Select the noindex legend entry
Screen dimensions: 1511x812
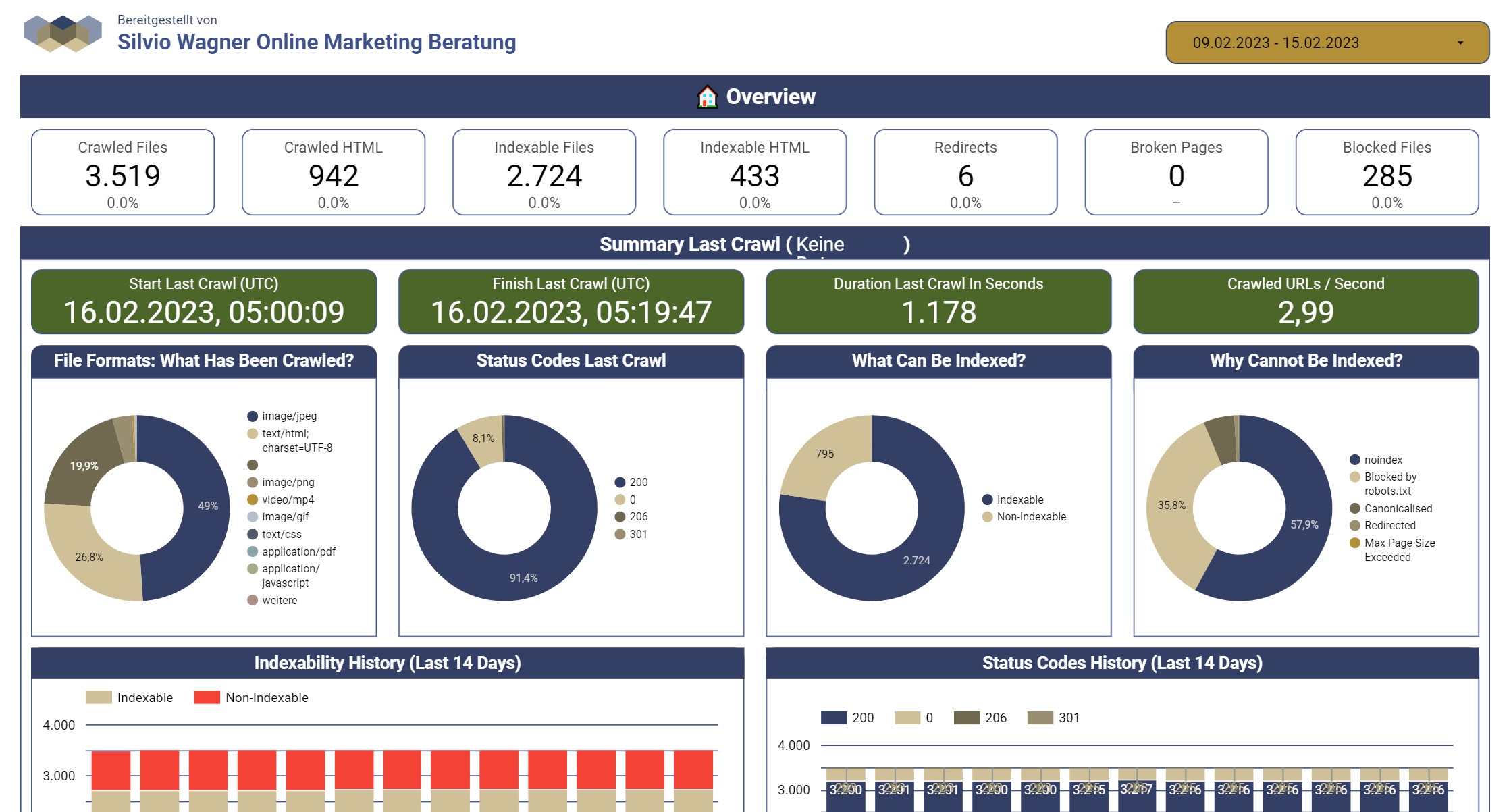coord(1376,460)
